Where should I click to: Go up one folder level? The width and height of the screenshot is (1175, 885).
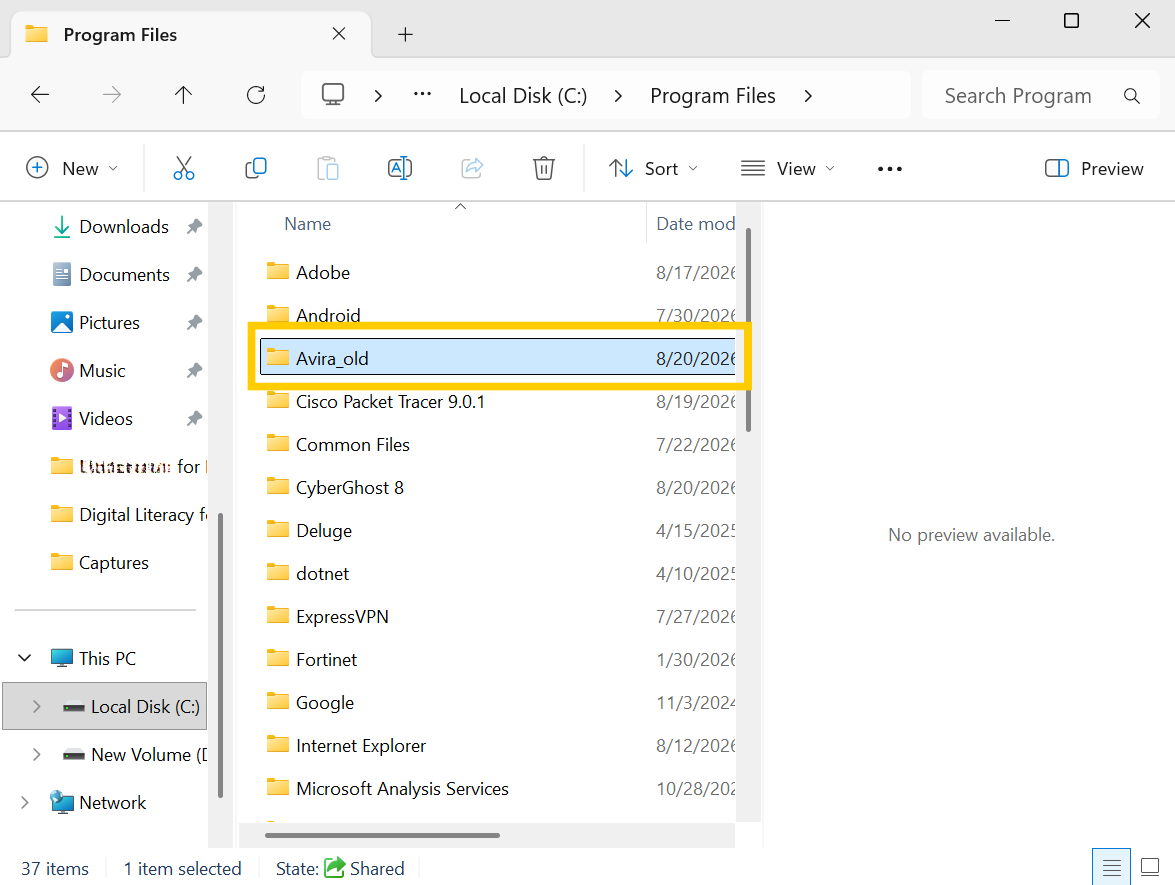(x=184, y=94)
